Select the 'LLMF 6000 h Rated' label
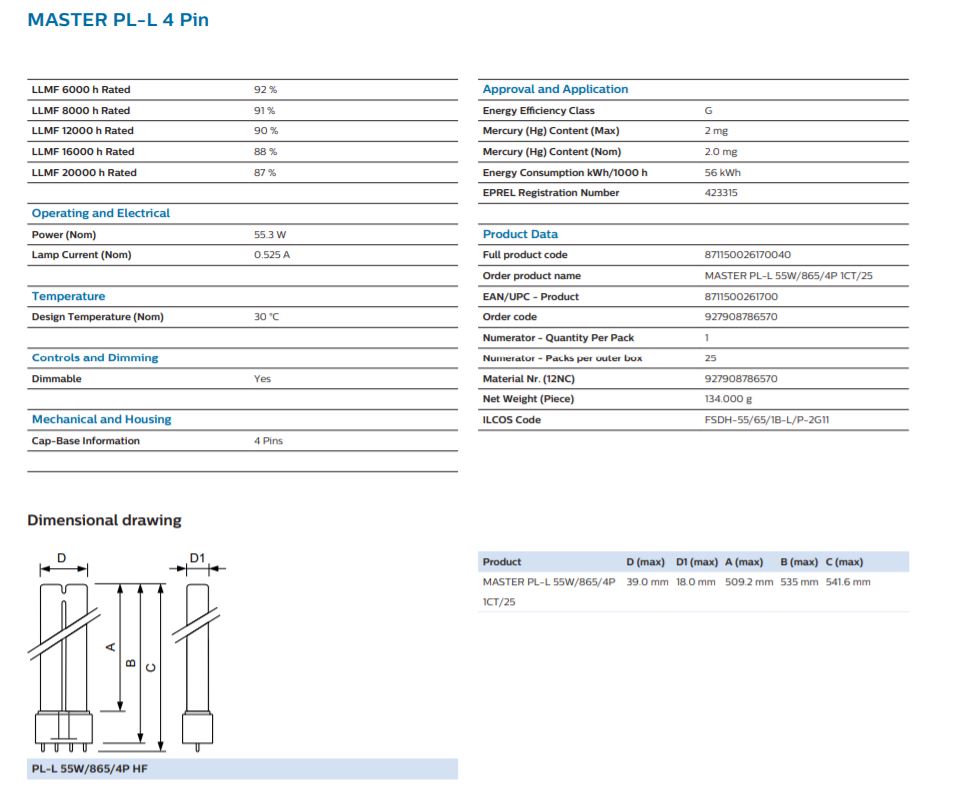This screenshot has height=794, width=957. point(81,90)
